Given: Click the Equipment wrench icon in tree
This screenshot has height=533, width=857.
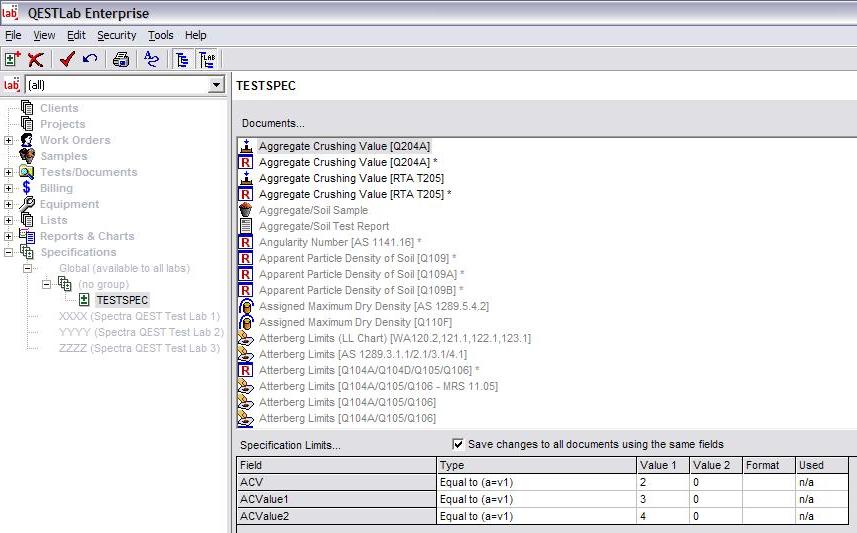Looking at the screenshot, I should coord(27,204).
